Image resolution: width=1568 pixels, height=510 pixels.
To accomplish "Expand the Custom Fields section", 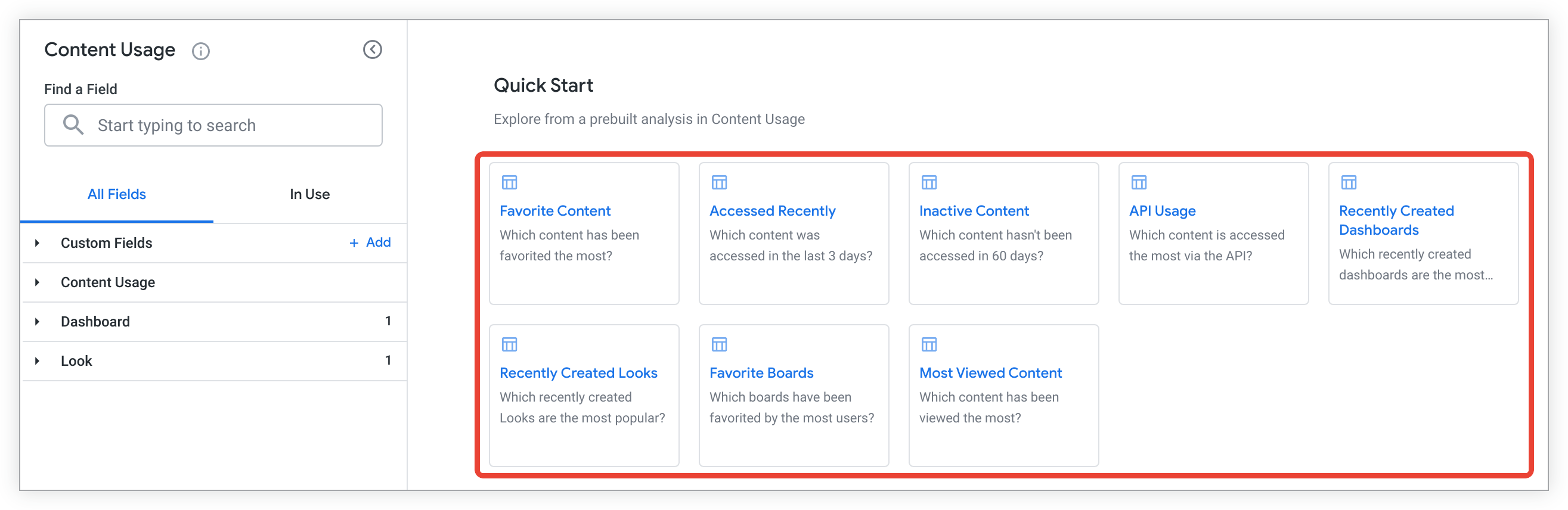I will click(x=38, y=243).
